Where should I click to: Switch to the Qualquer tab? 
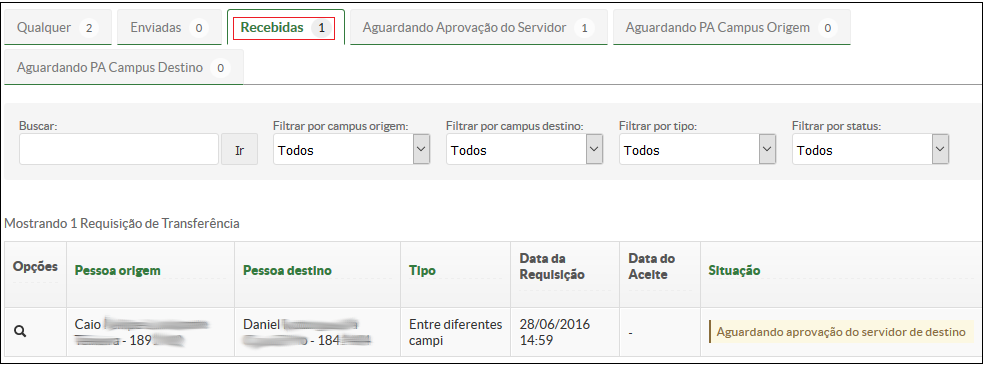[57, 28]
